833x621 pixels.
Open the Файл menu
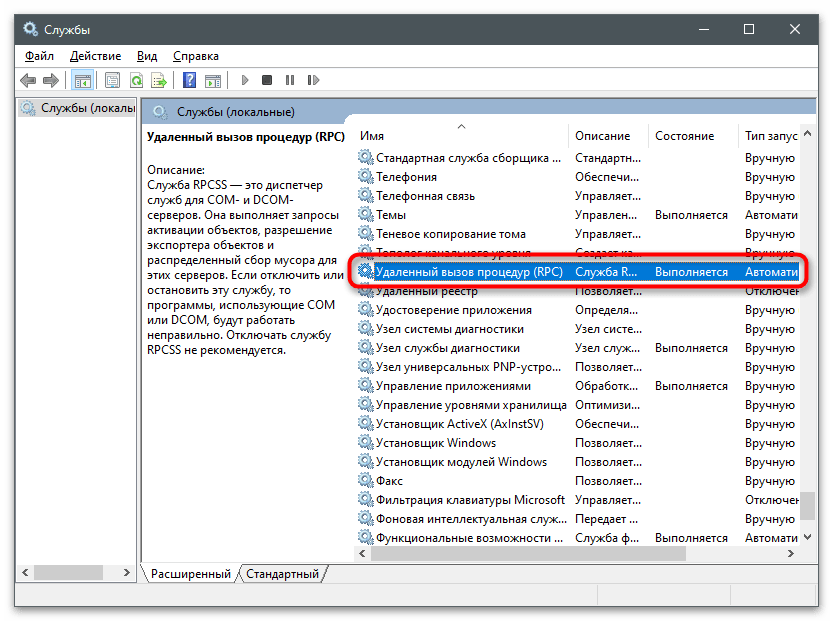tap(40, 56)
